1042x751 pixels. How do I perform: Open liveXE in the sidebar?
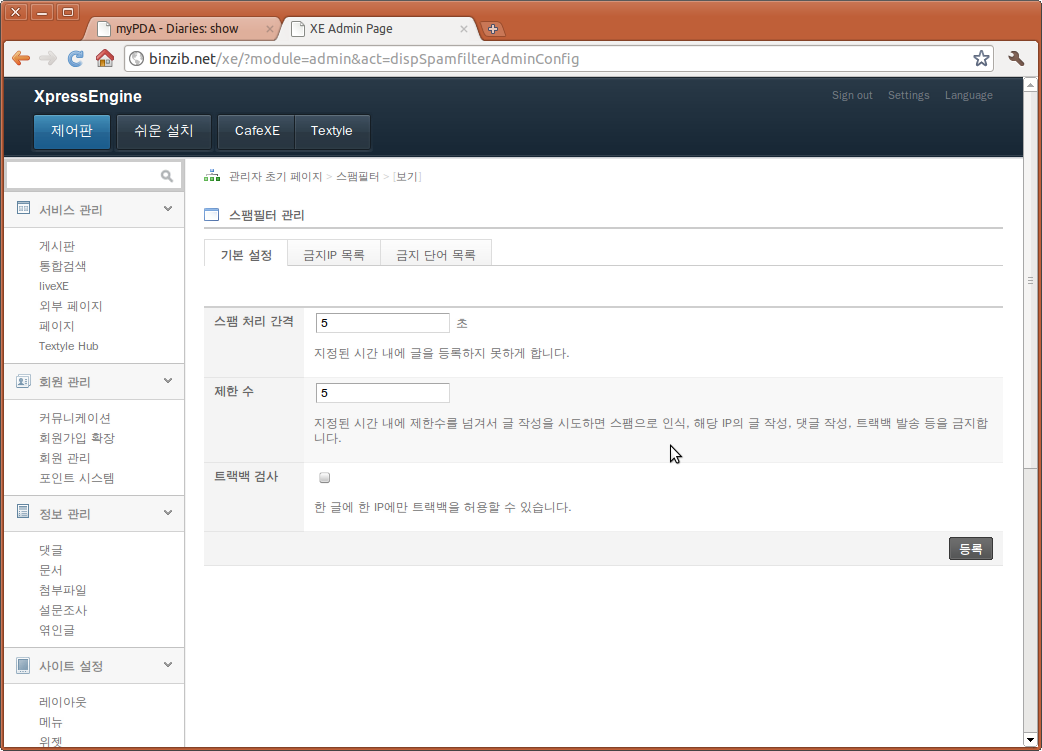click(x=54, y=286)
